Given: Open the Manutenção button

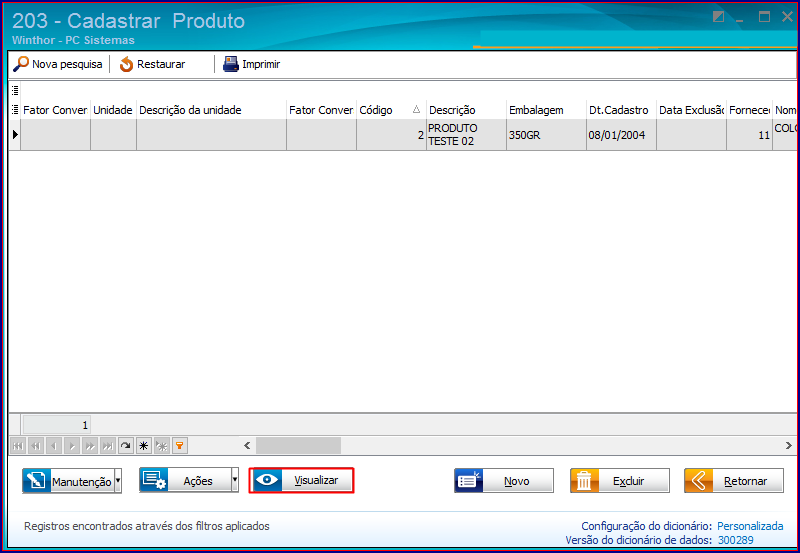Looking at the screenshot, I should (68, 481).
